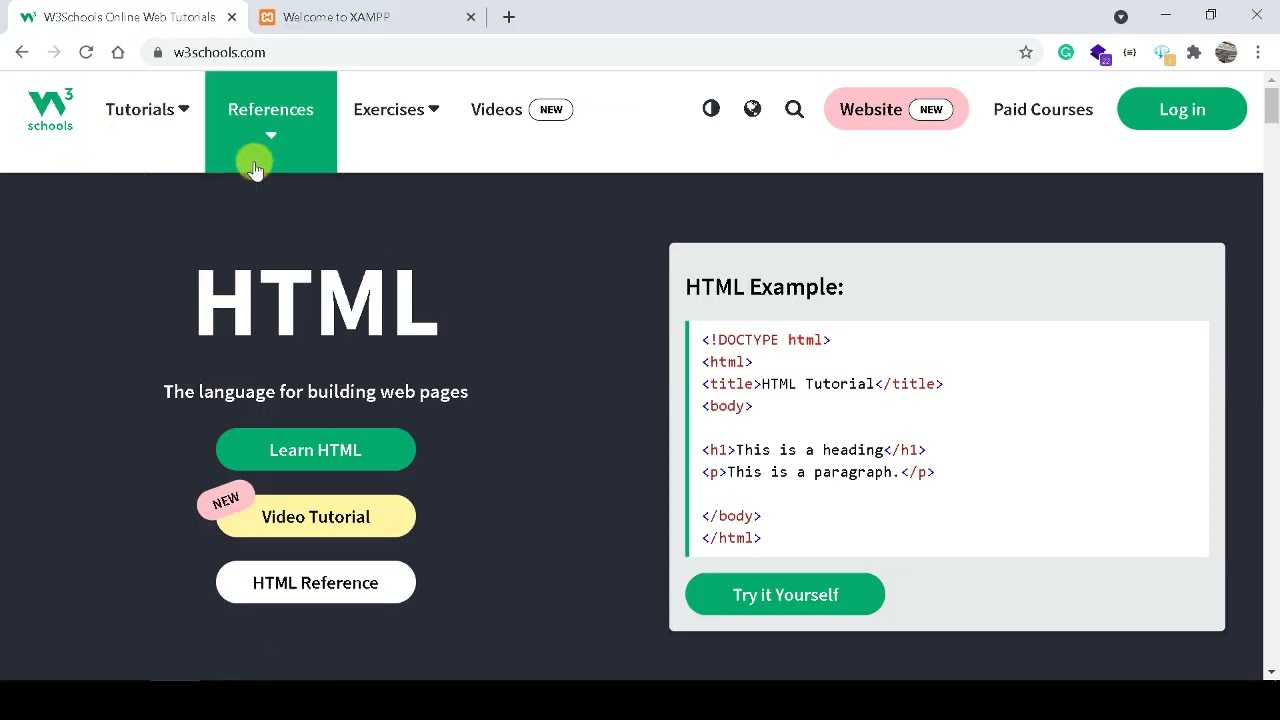Toggle dark mode contrast icon
Viewport: 1280px width, 720px height.
pos(711,109)
